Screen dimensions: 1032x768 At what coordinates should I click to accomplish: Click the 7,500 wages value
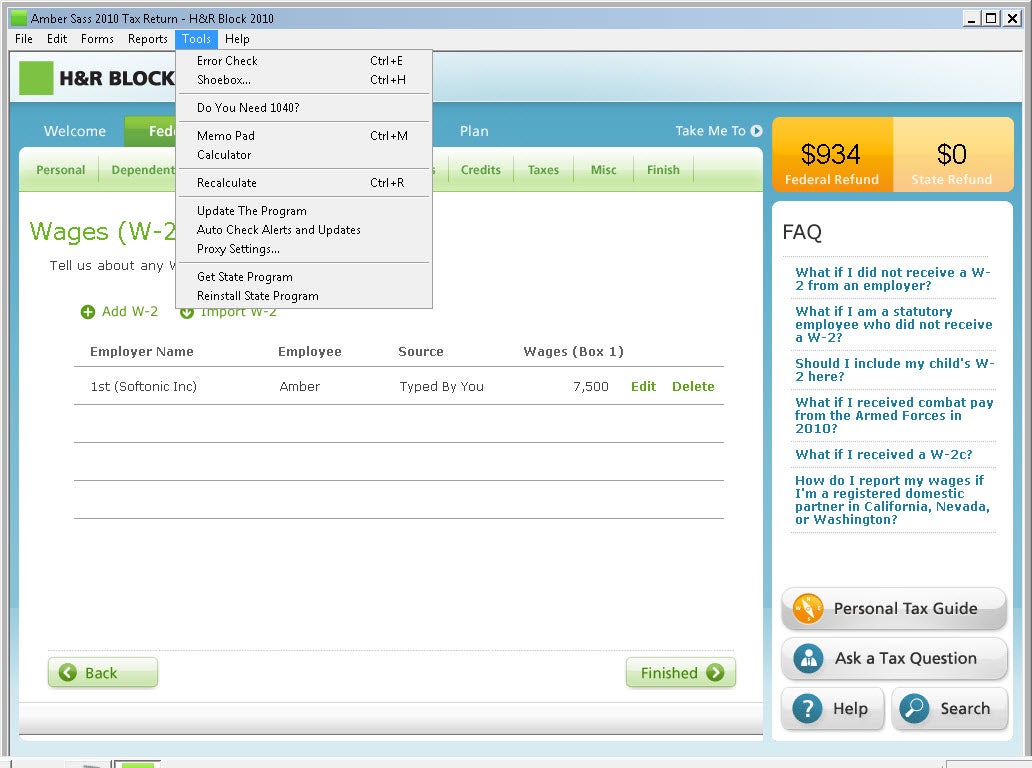(590, 386)
